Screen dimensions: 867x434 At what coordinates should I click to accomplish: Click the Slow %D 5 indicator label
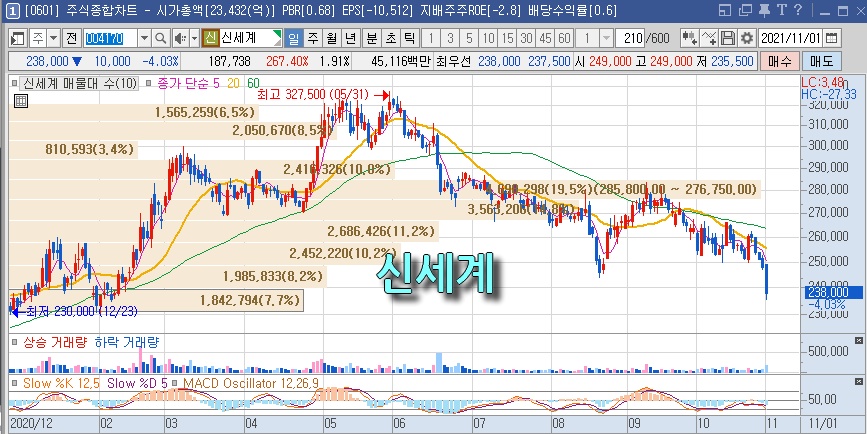point(137,383)
